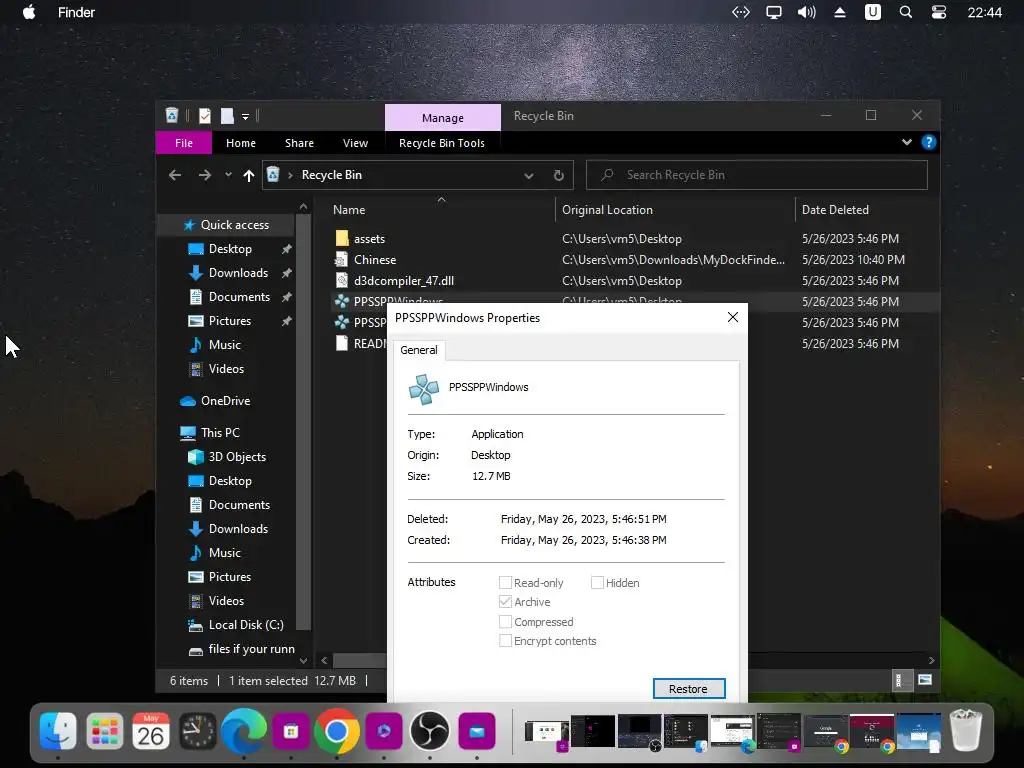Click the eject icon in the menu bar
The width and height of the screenshot is (1024, 768).
coord(840,12)
